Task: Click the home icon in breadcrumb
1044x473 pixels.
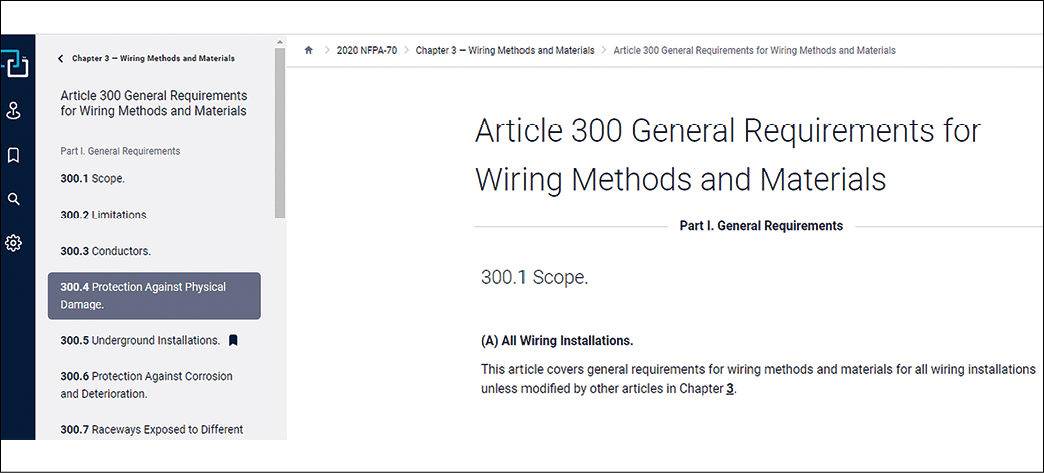Action: [309, 50]
